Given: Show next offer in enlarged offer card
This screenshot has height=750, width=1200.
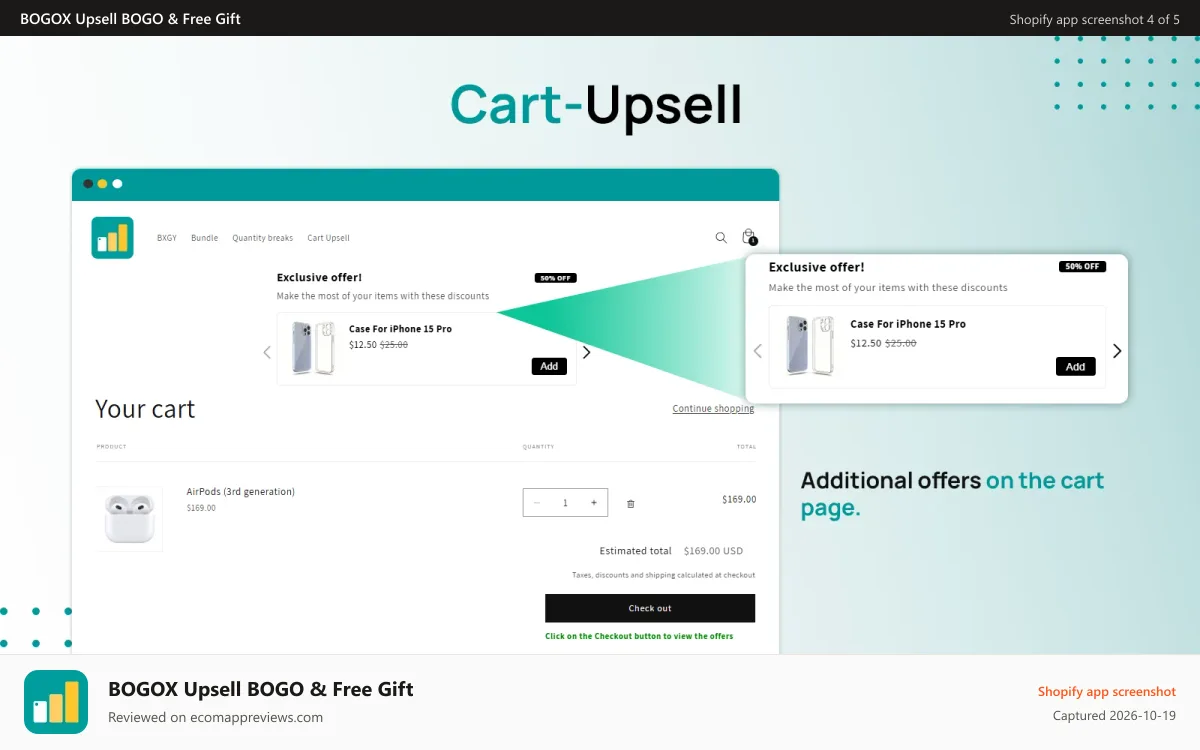Looking at the screenshot, I should click(x=1117, y=351).
